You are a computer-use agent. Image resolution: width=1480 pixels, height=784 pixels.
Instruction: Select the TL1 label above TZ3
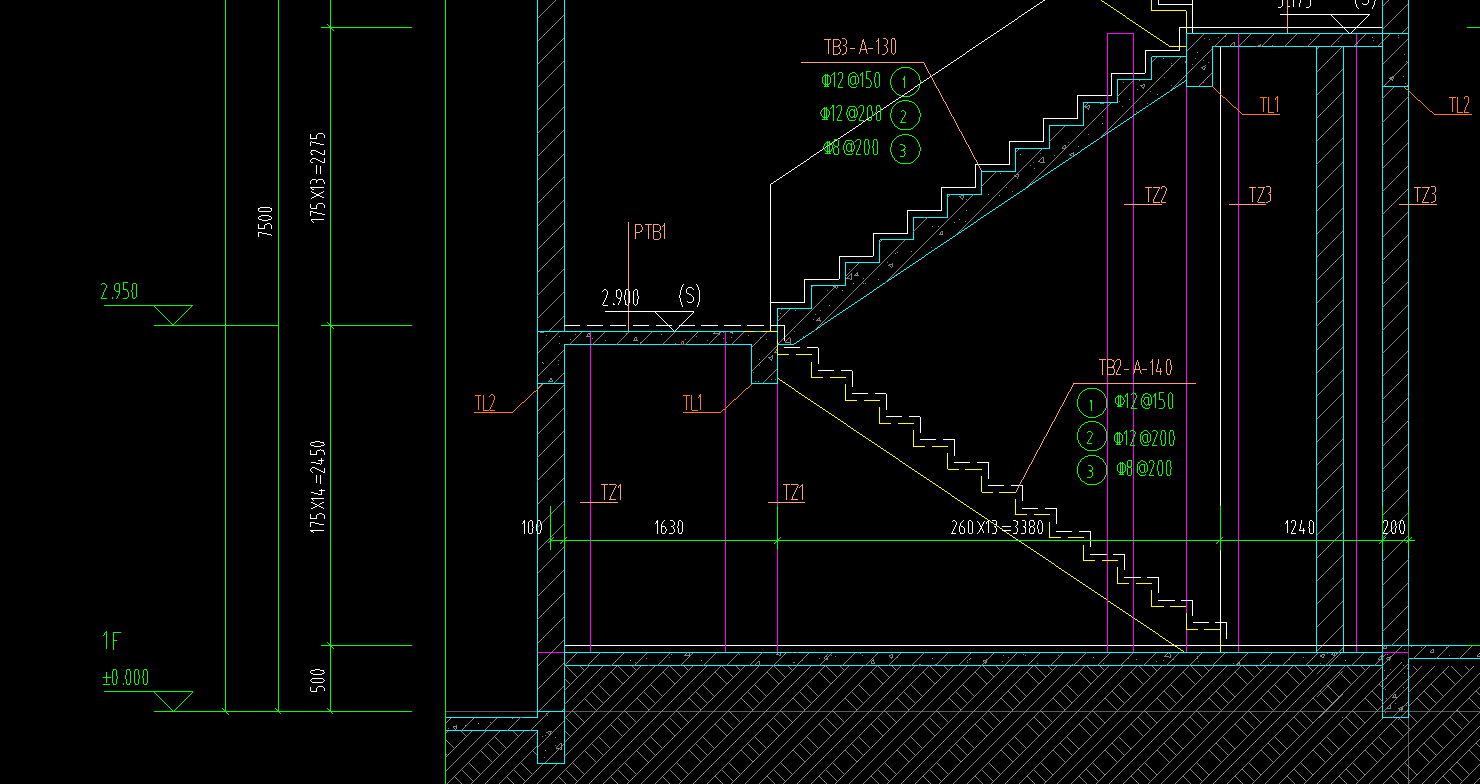(1268, 105)
